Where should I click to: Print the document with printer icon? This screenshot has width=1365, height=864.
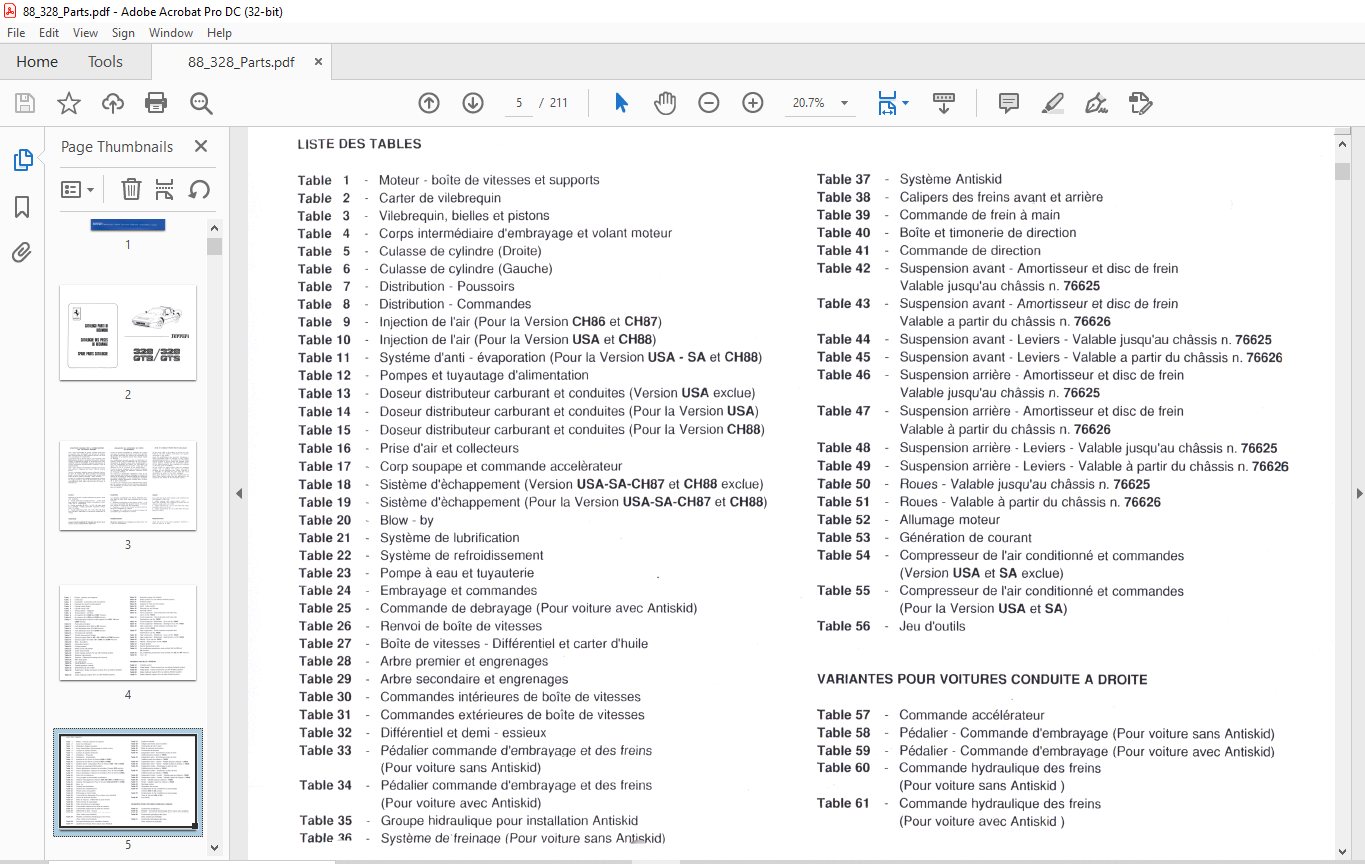pos(156,103)
